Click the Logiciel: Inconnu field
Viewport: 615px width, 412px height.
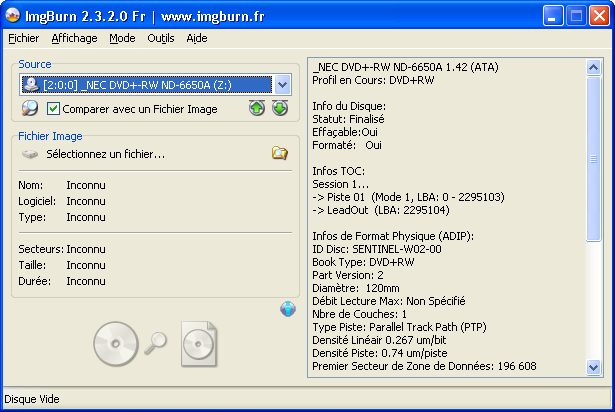pos(62,201)
